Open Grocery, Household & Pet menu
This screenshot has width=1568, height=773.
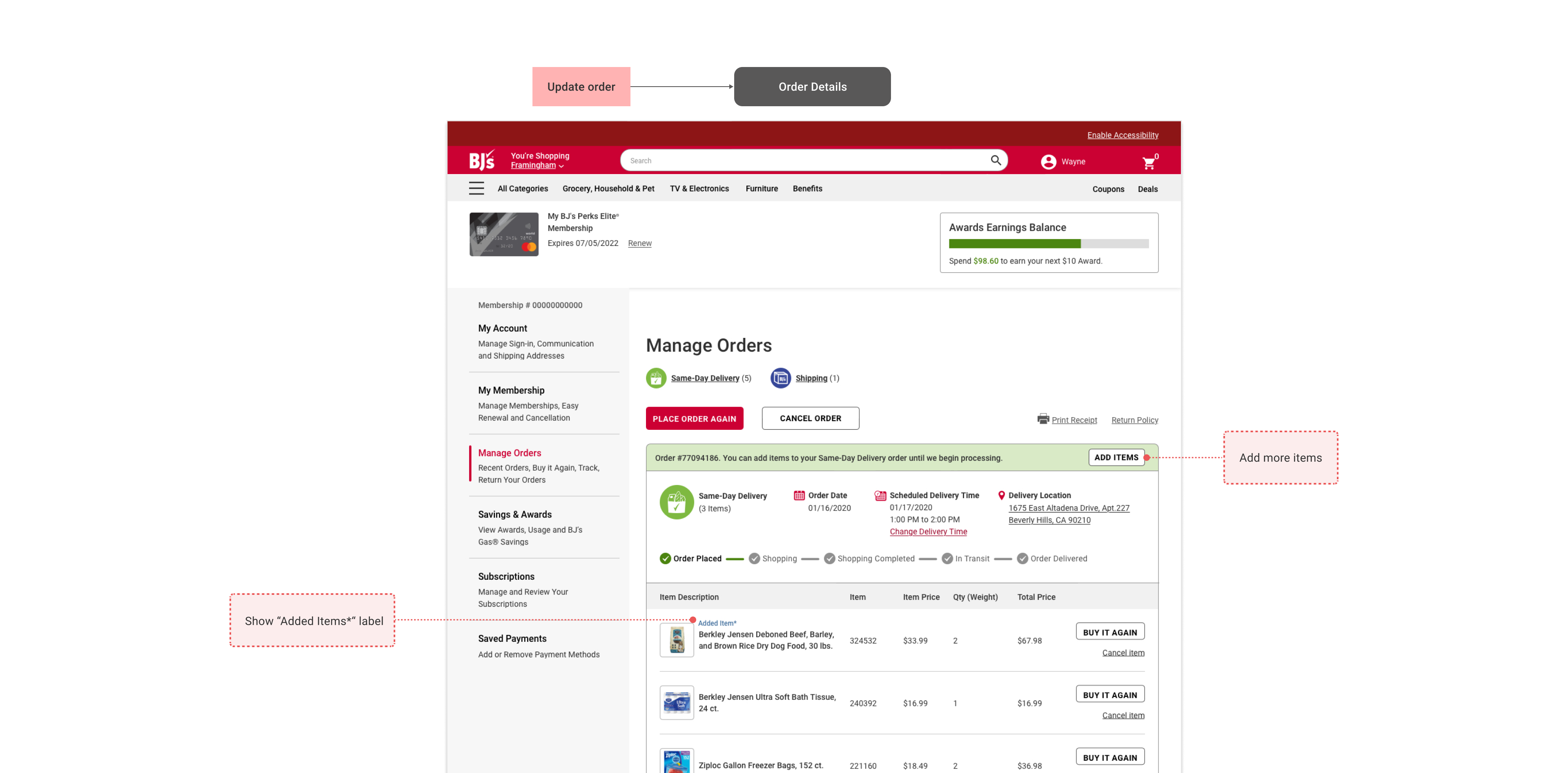coord(608,189)
